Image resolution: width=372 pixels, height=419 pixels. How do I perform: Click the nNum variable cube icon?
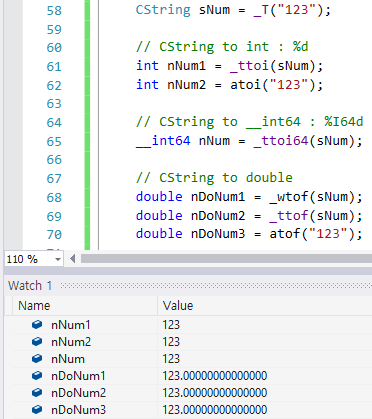[37, 358]
